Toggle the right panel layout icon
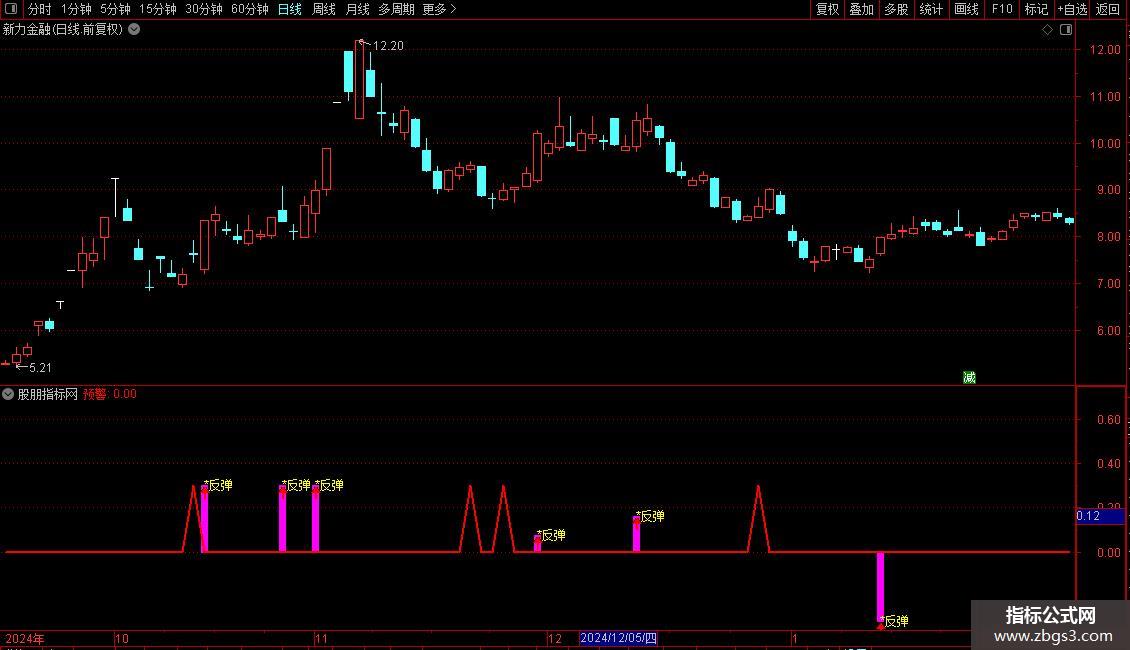Viewport: 1130px width, 650px height. (x=1066, y=30)
